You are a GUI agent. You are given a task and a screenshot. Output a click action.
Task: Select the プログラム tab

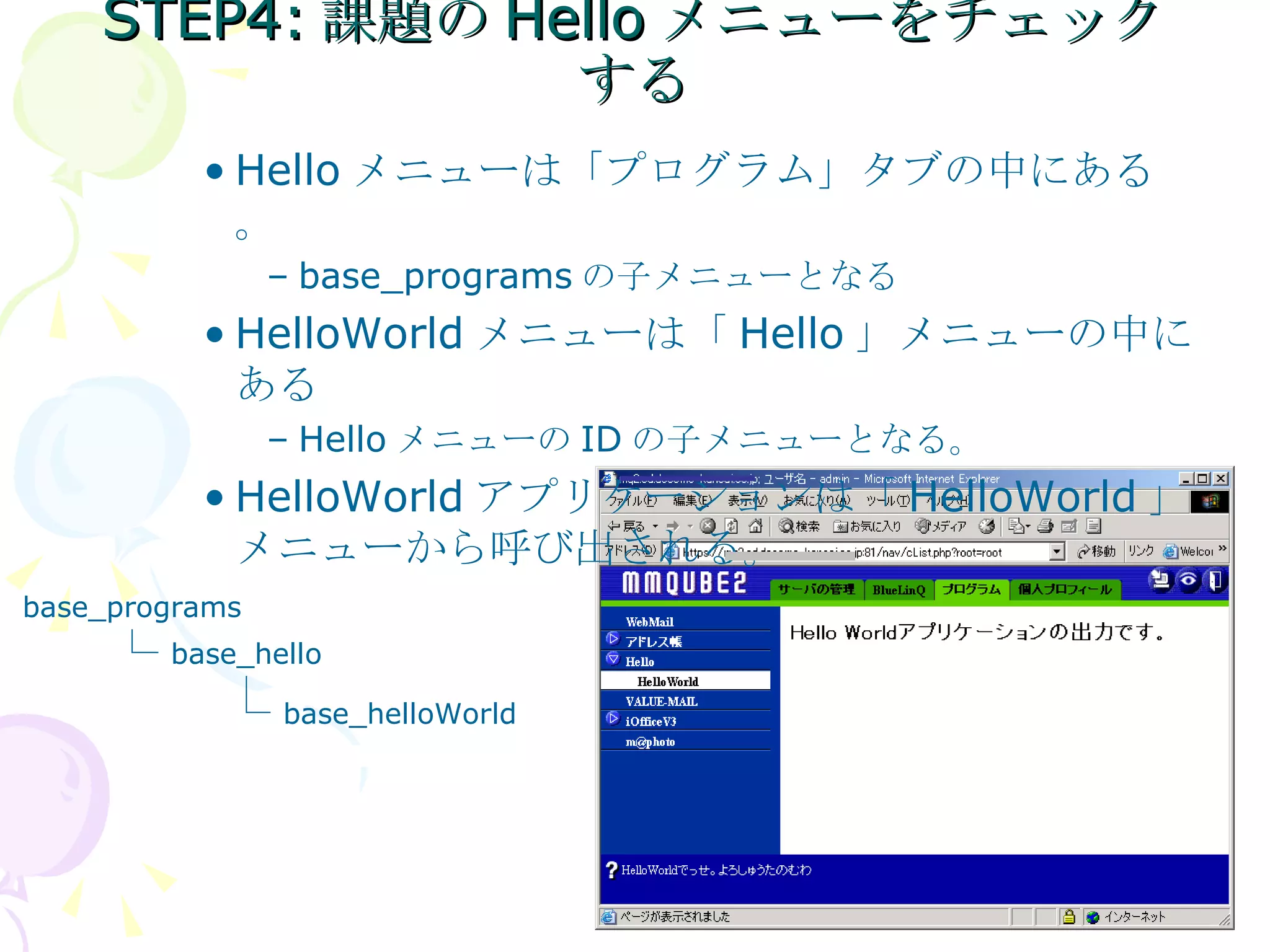[971, 589]
